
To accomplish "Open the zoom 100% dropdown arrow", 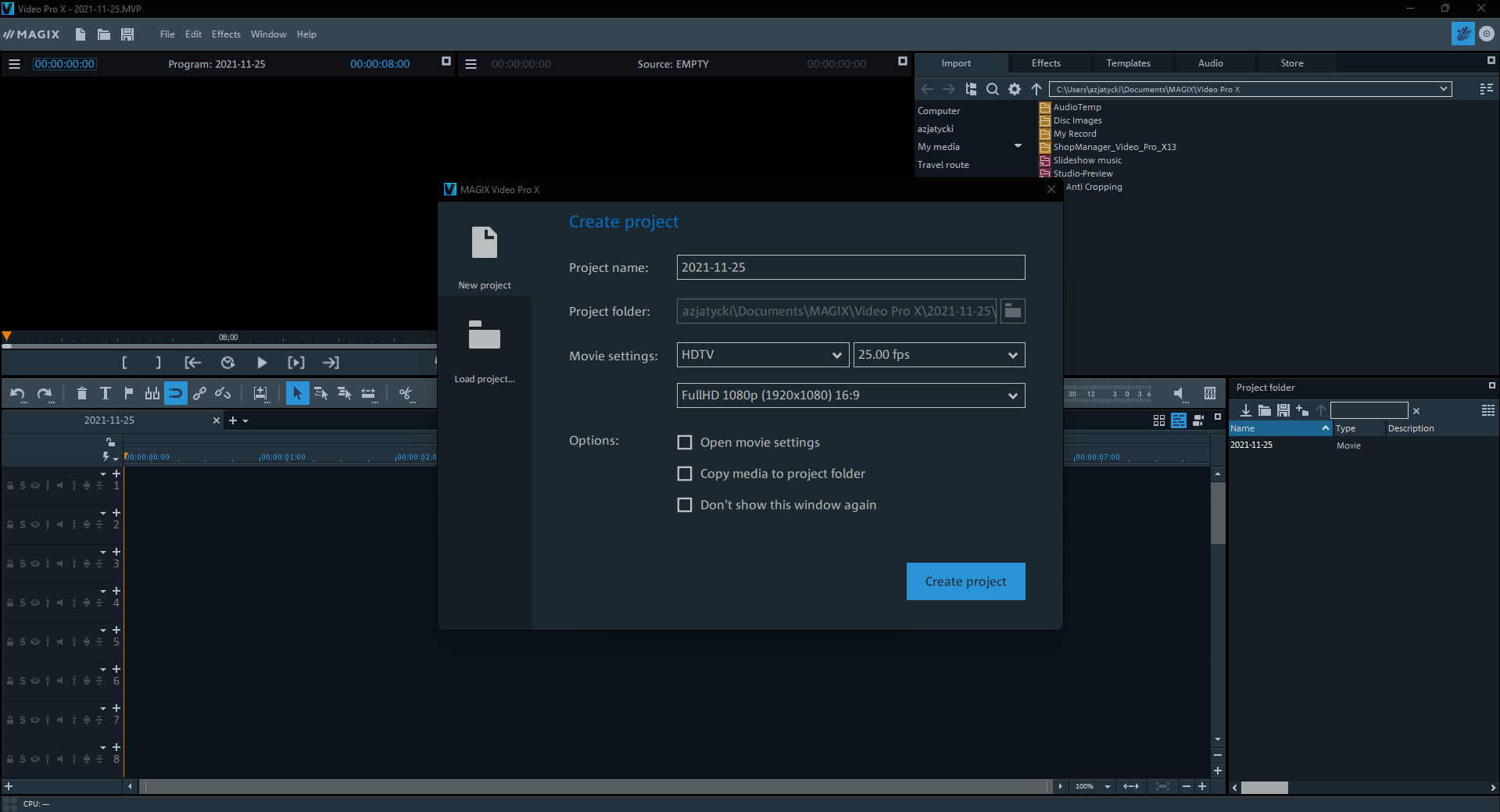I will click(1108, 787).
